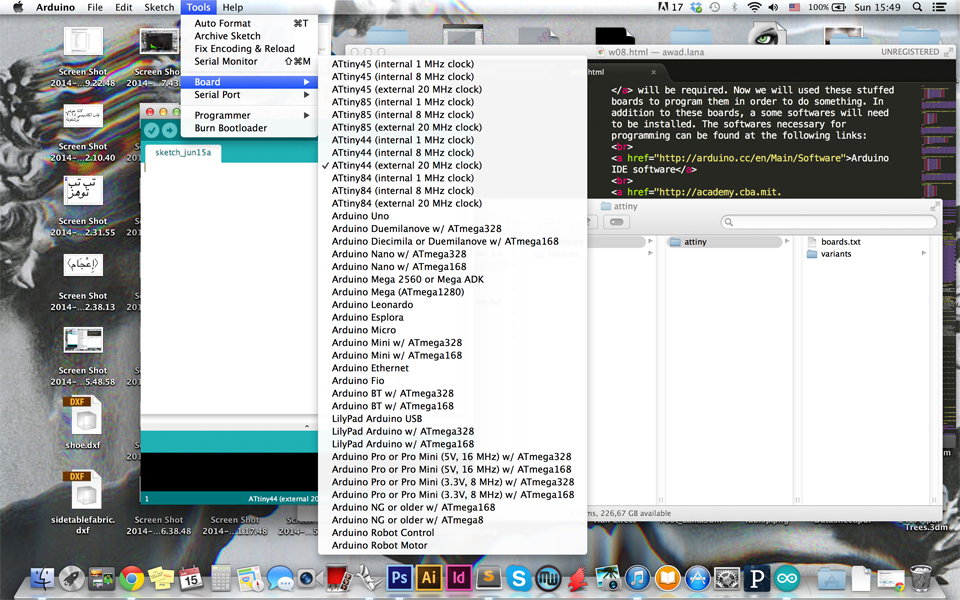Image resolution: width=960 pixels, height=600 pixels.
Task: Open Calendar icon showing 15 in dock
Action: coord(191,579)
